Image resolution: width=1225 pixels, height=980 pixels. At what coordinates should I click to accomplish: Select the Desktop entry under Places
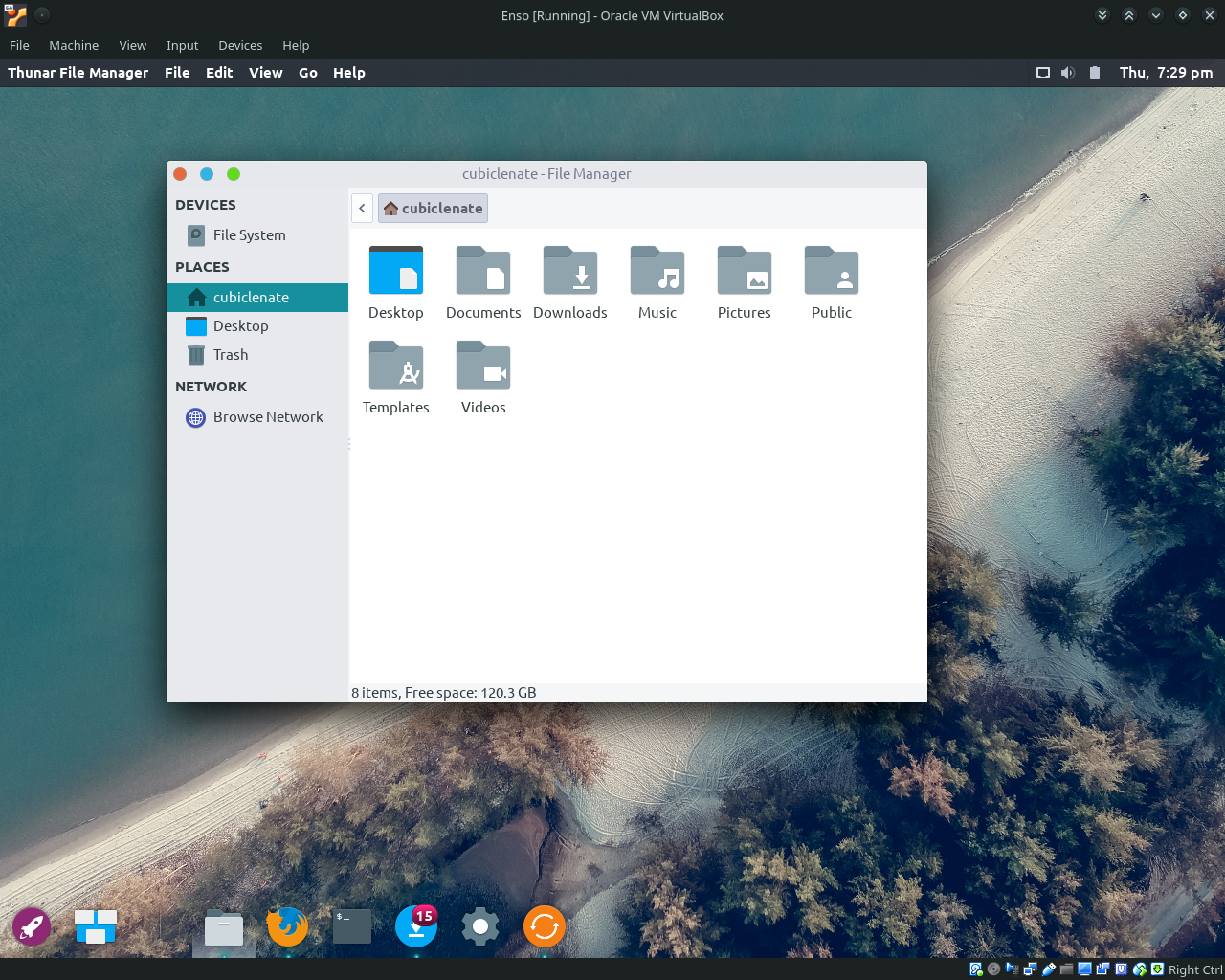click(240, 325)
